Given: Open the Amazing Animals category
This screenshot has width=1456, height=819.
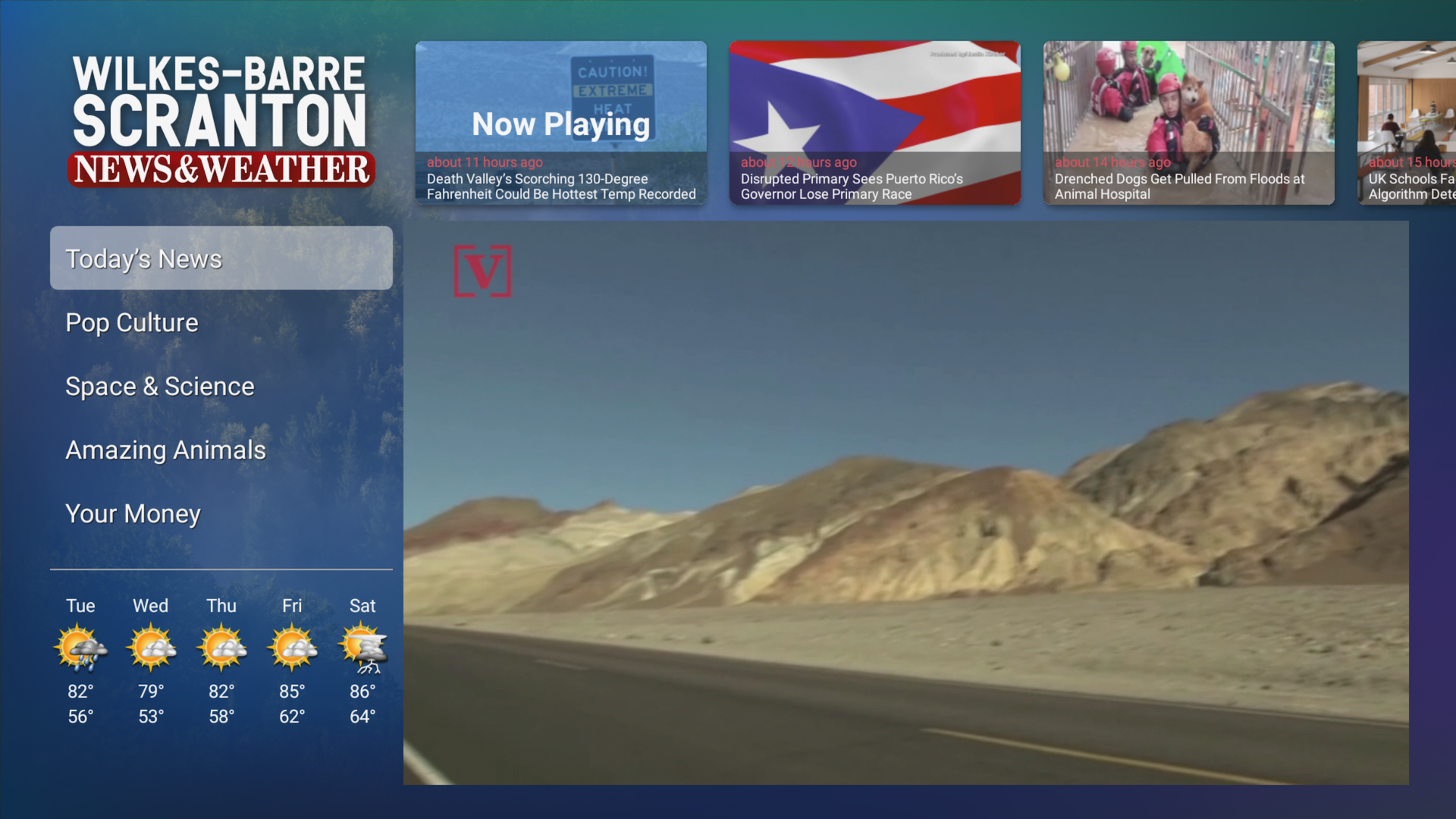Looking at the screenshot, I should (166, 450).
